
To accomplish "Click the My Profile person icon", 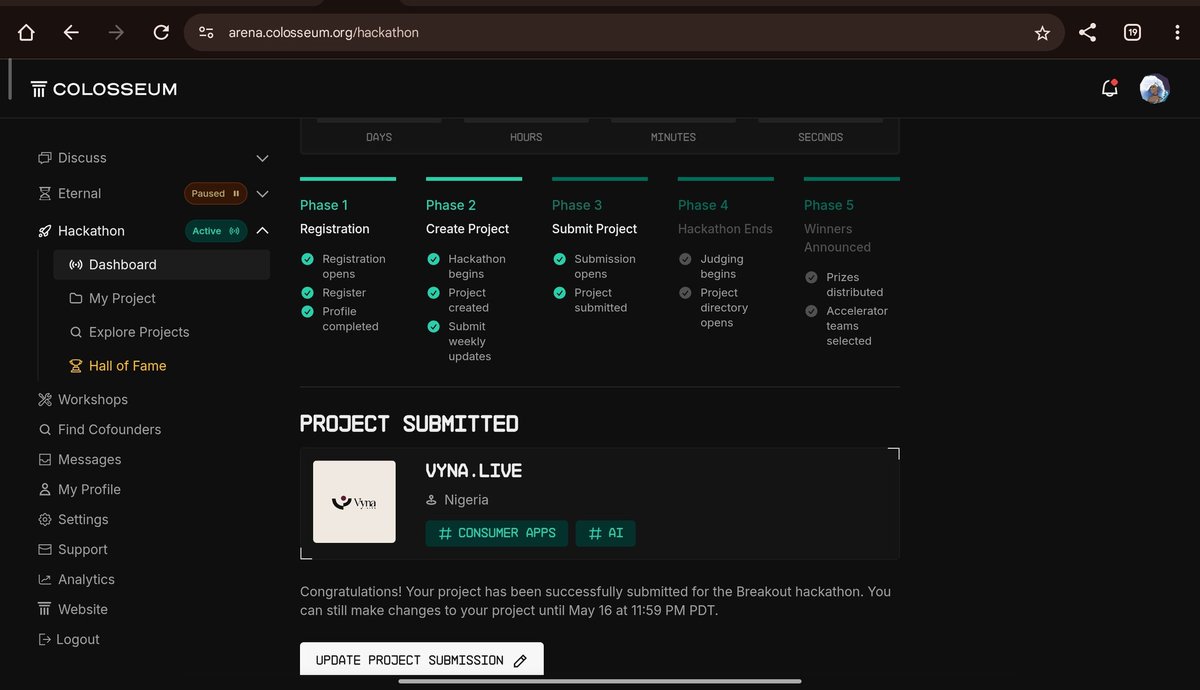I will pyautogui.click(x=44, y=489).
